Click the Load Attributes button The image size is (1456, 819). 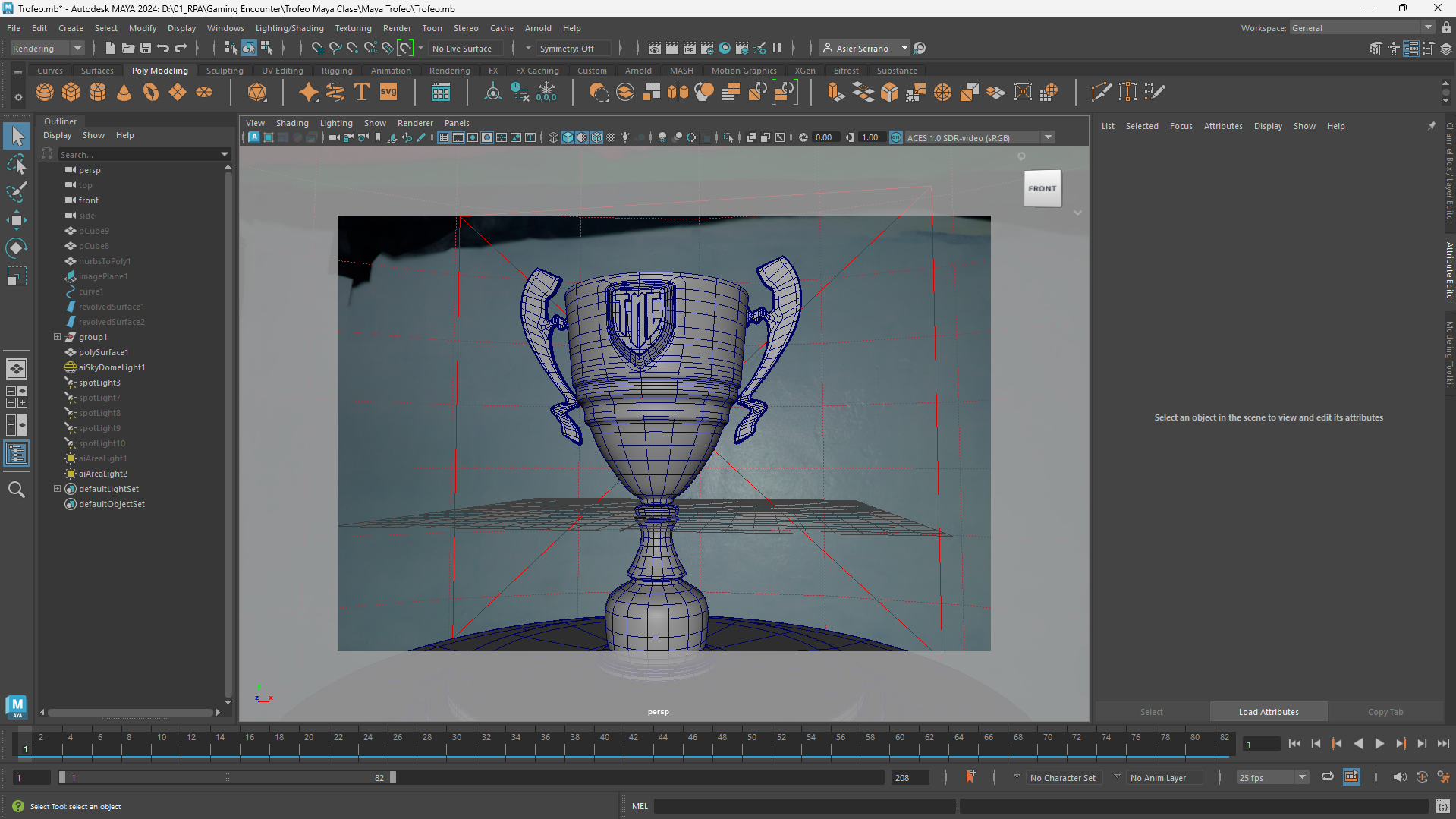tap(1268, 712)
